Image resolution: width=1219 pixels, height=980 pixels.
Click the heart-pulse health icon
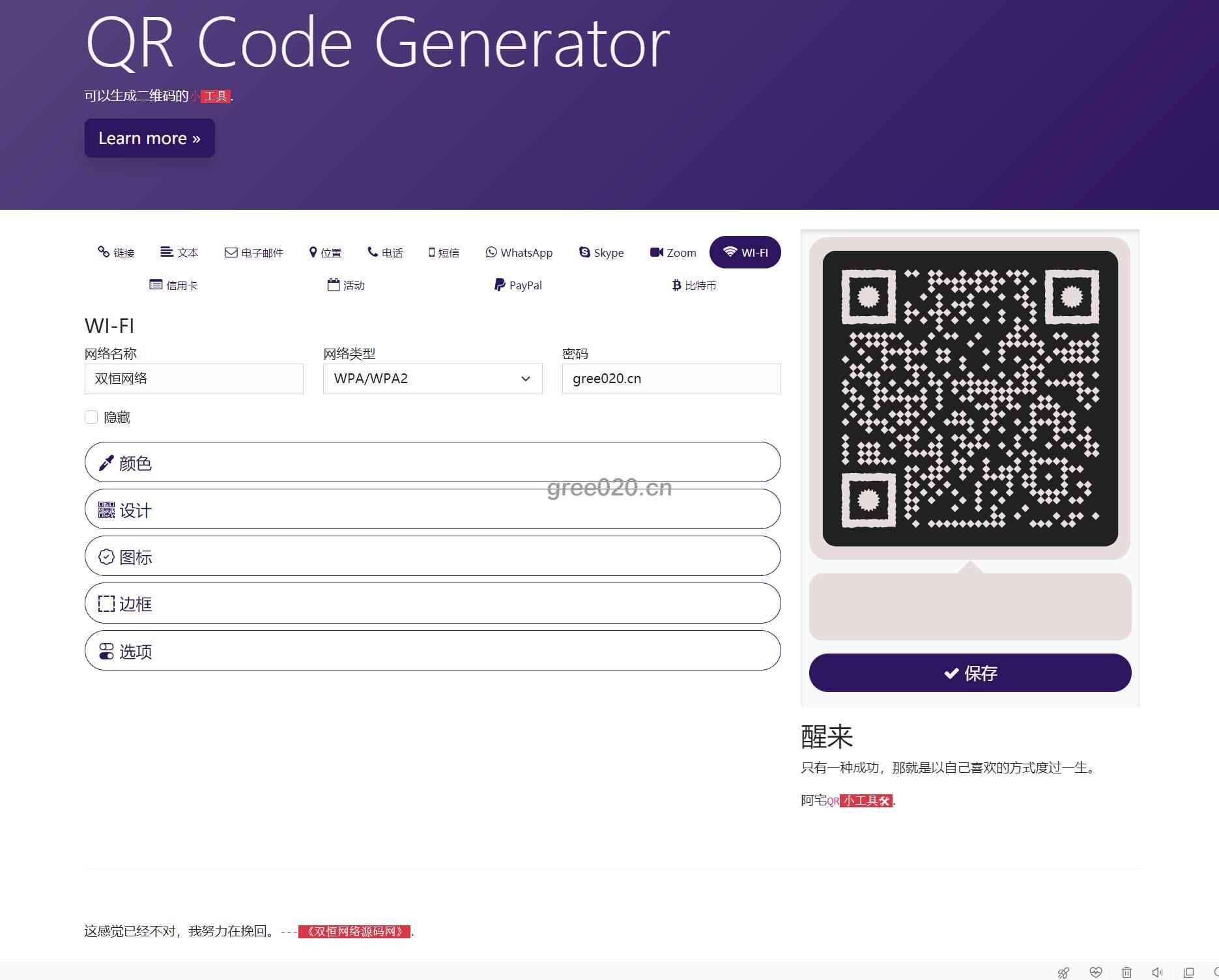[1095, 972]
